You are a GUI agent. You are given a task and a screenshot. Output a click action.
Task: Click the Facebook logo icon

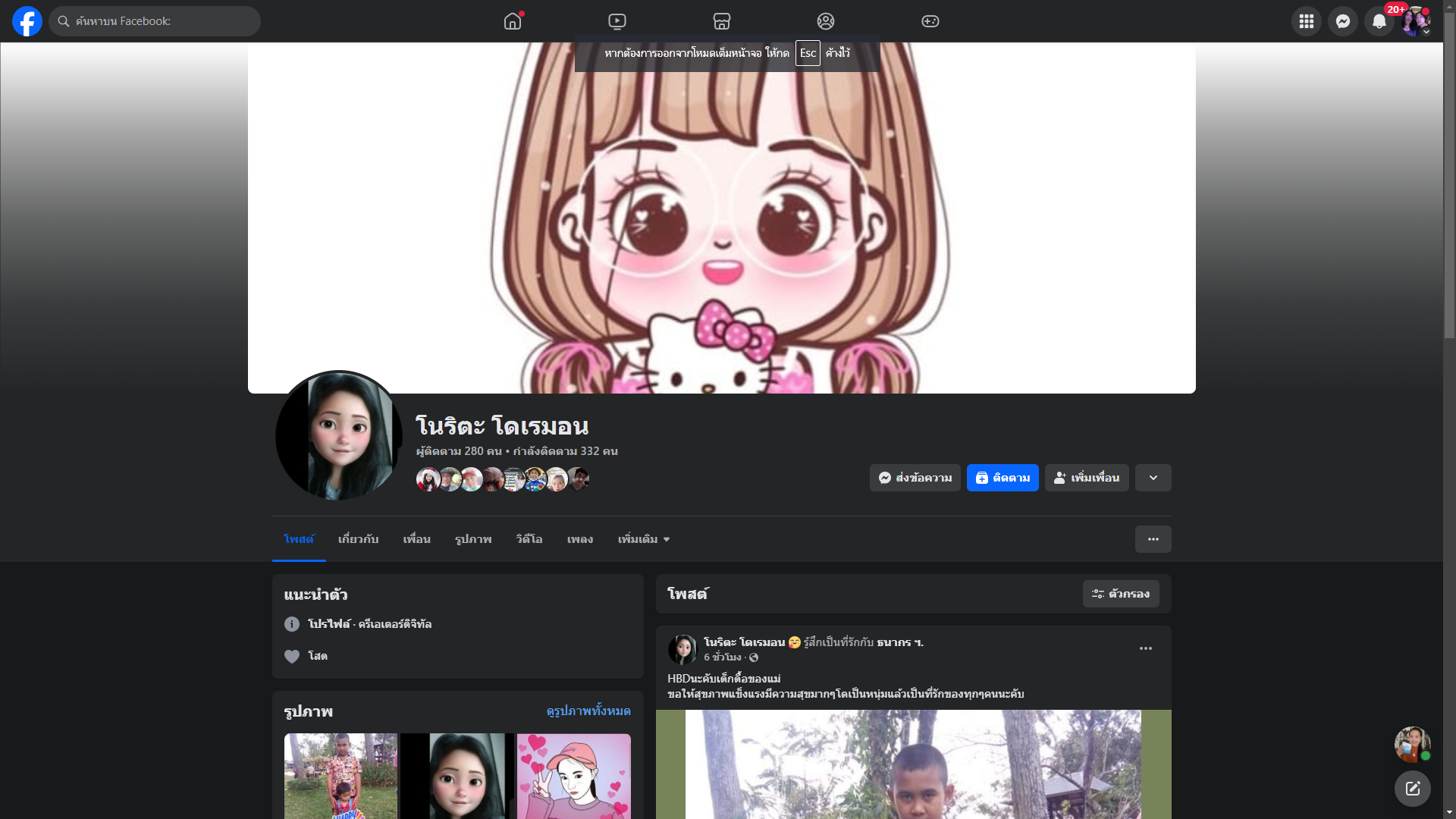tap(27, 21)
